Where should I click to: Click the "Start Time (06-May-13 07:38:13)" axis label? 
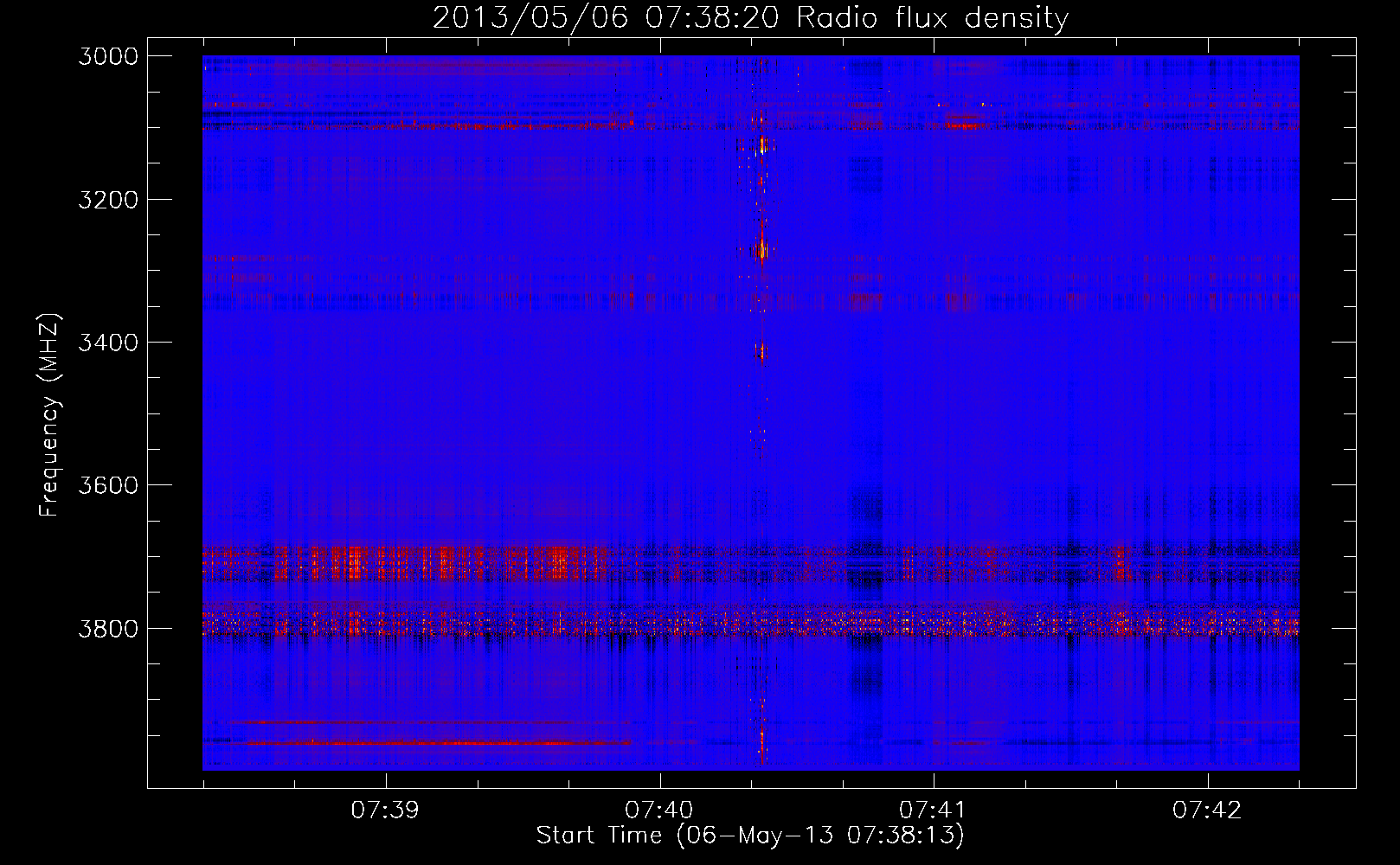[750, 836]
